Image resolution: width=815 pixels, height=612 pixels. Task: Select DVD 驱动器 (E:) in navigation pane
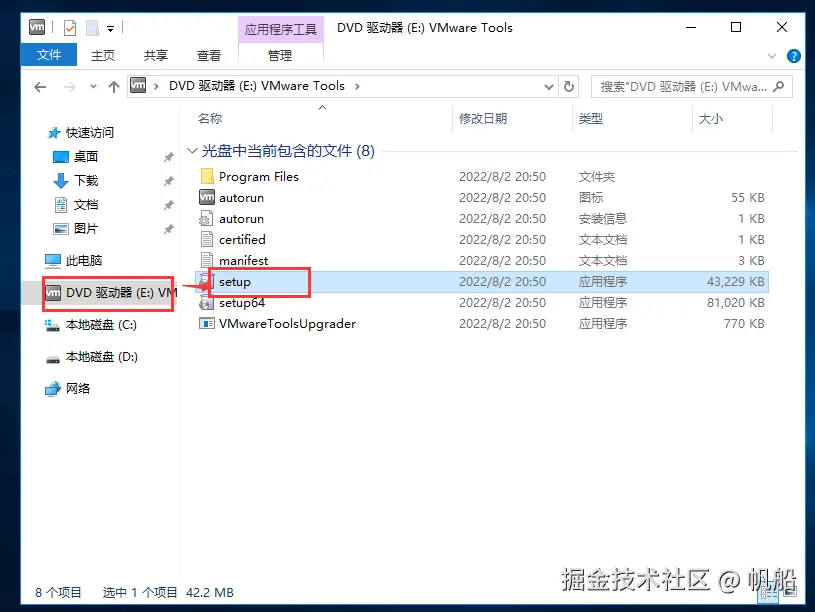(110, 293)
